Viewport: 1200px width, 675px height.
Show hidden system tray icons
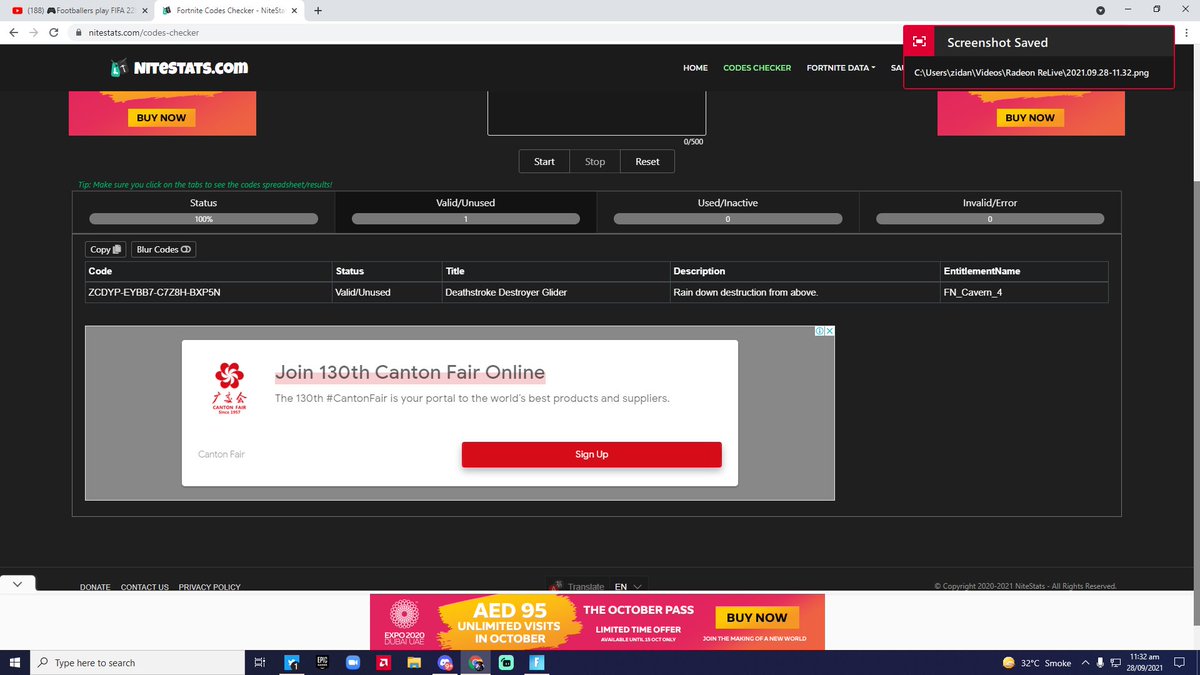click(1086, 662)
